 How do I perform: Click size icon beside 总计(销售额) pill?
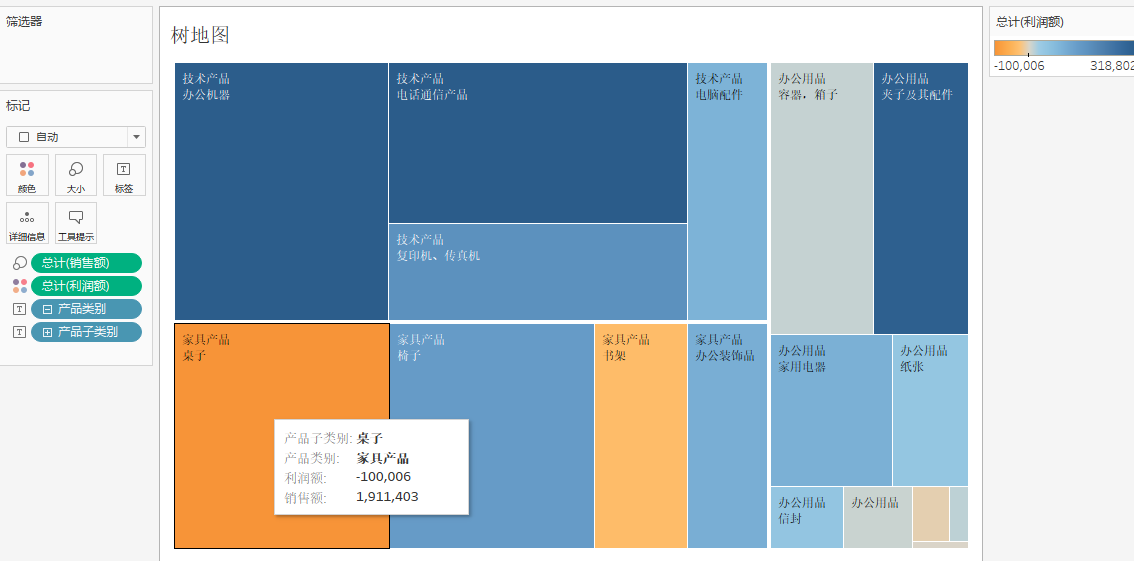click(20, 263)
